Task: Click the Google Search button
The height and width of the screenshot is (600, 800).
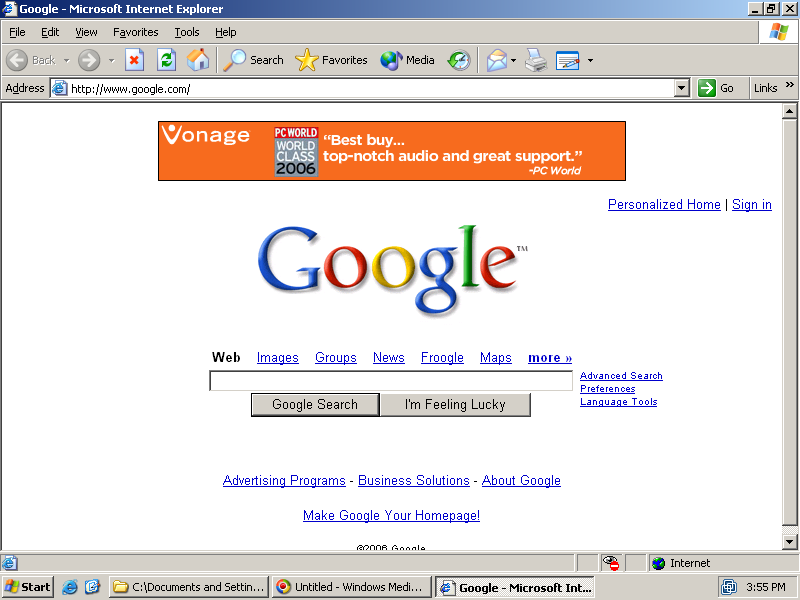Action: point(315,405)
